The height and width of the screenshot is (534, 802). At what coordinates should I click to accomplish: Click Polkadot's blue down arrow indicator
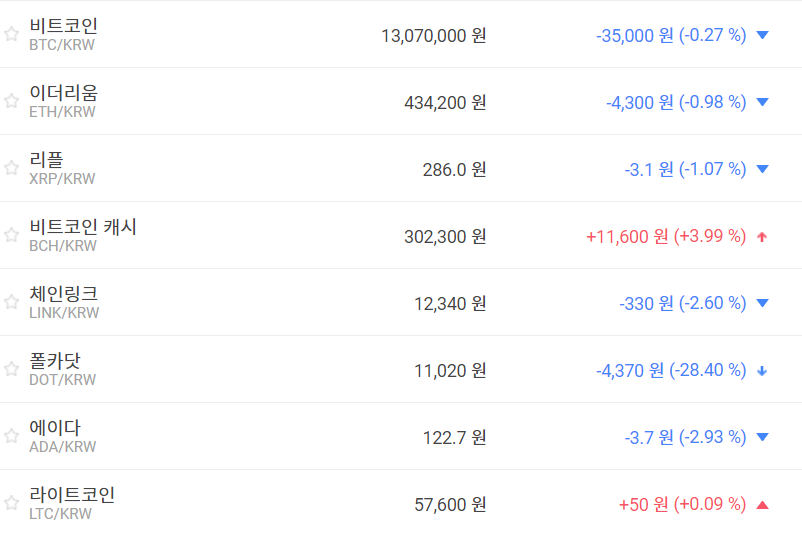762,371
